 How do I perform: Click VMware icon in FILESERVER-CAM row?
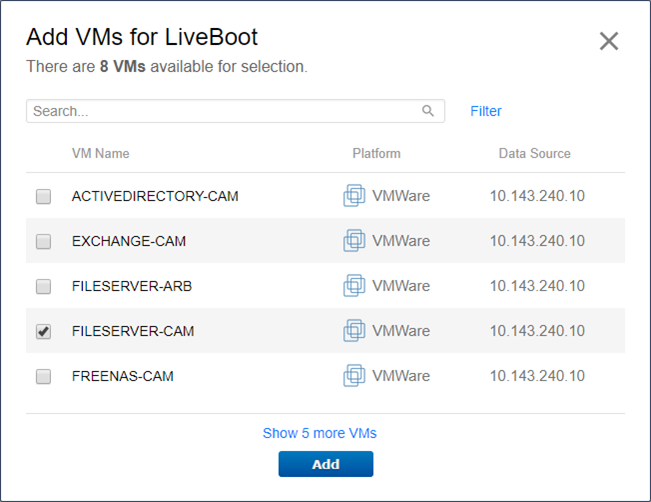pyautogui.click(x=354, y=331)
